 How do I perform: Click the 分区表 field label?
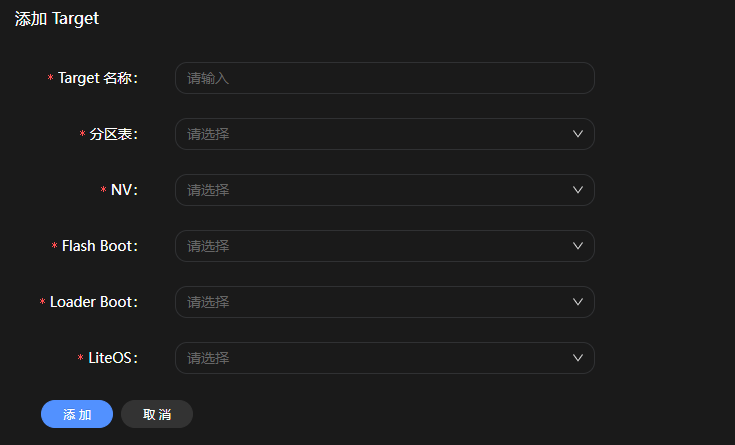coord(113,134)
